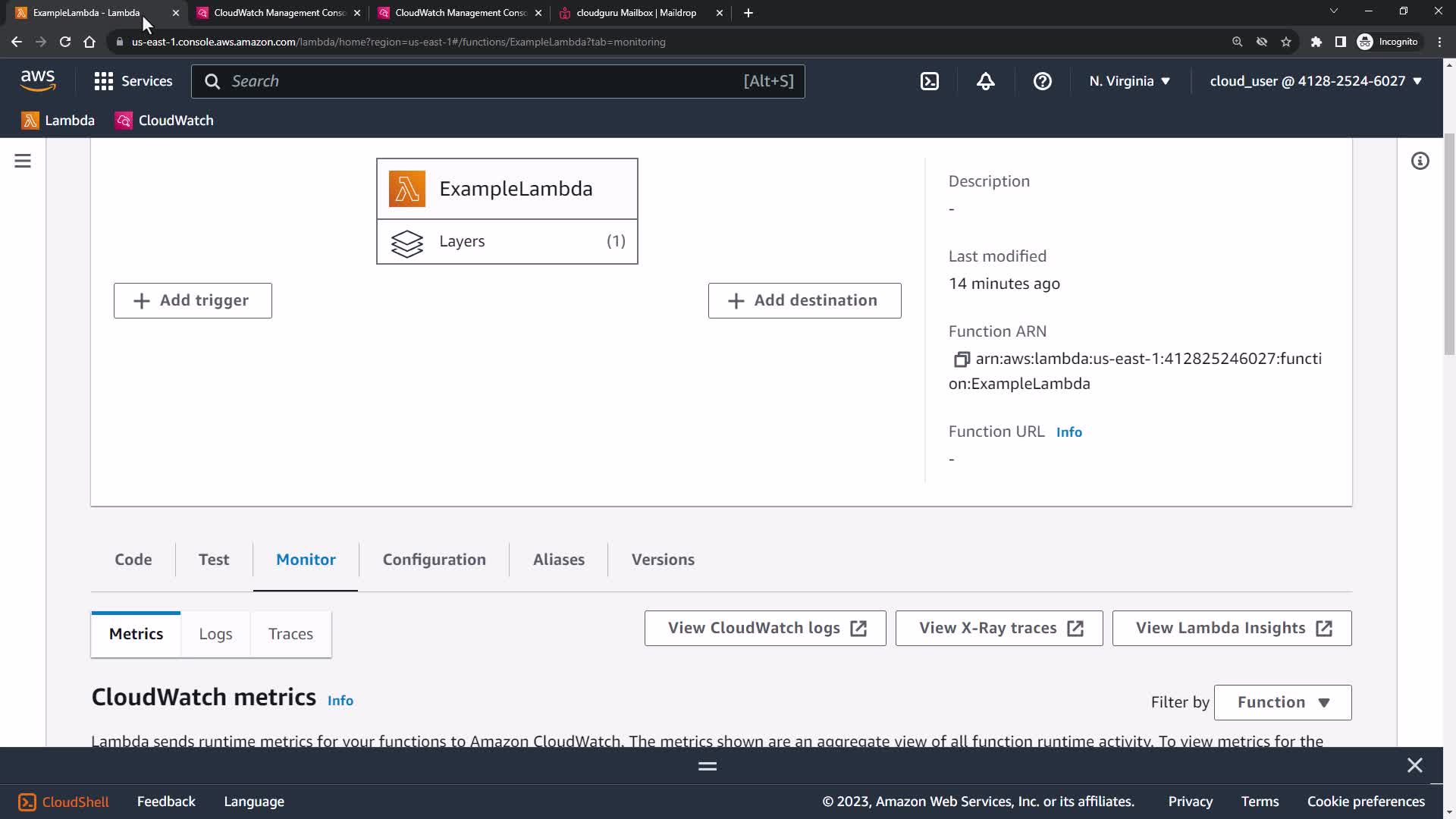
Task: Open the Filter by Function dropdown
Action: [x=1282, y=702]
